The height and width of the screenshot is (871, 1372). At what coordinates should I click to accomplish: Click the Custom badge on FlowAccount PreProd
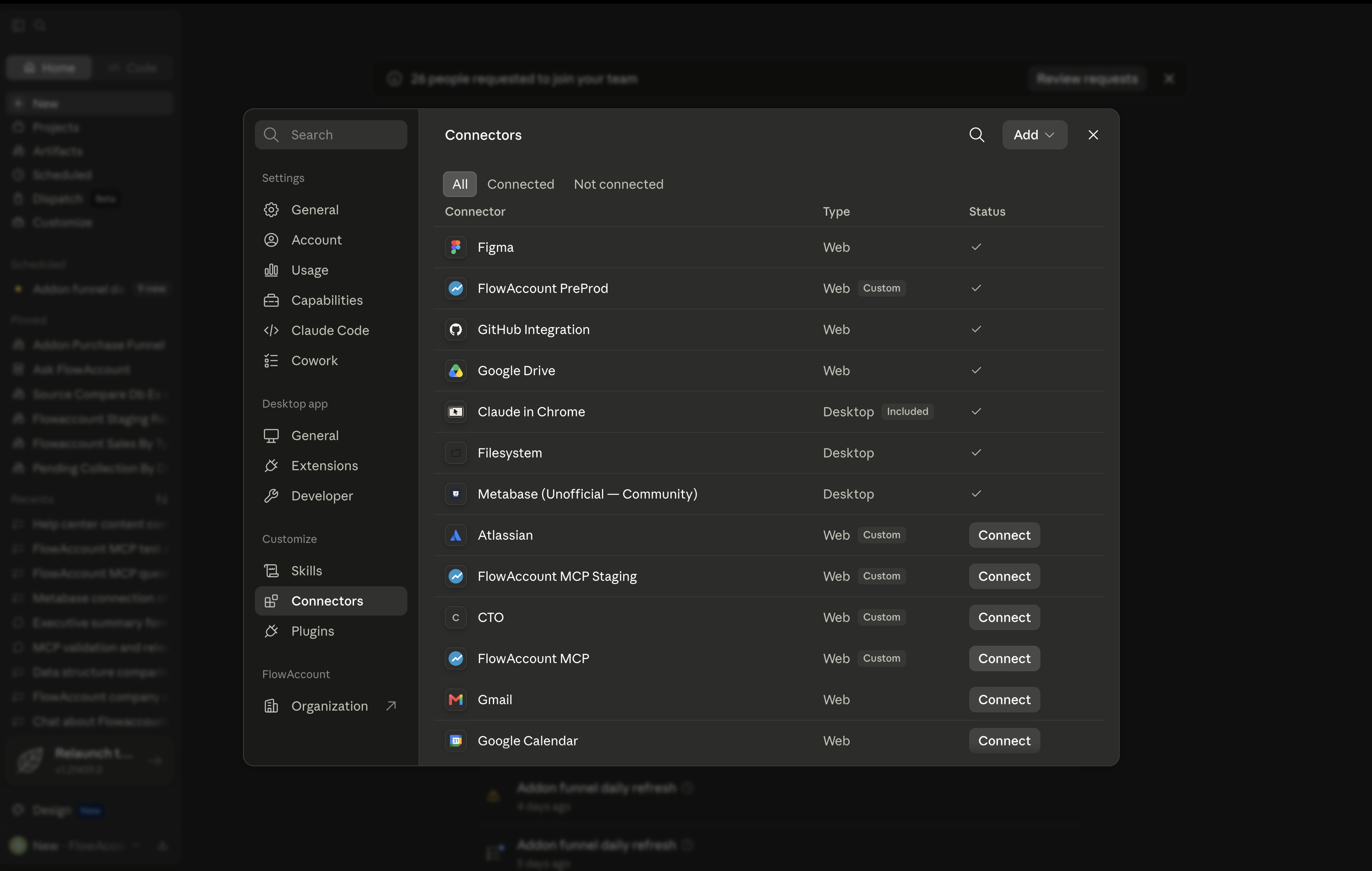pos(881,288)
